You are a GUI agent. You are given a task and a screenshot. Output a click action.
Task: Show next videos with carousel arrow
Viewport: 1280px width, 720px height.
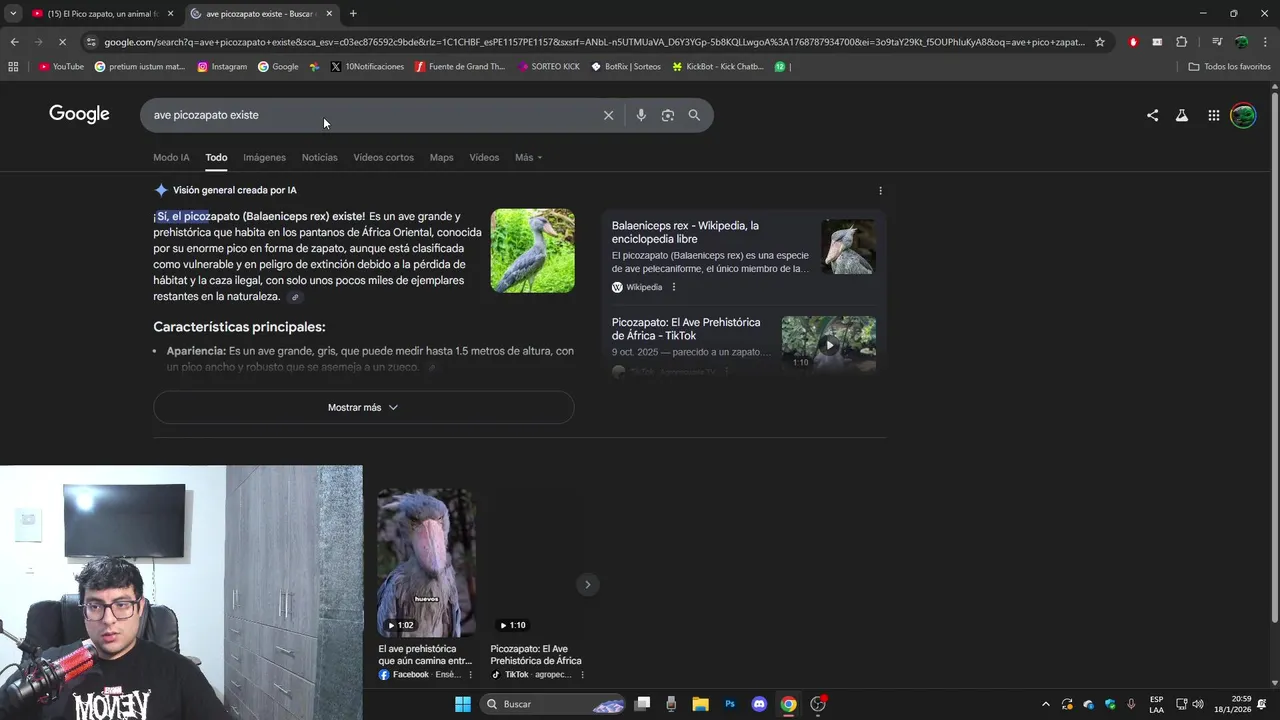(587, 584)
